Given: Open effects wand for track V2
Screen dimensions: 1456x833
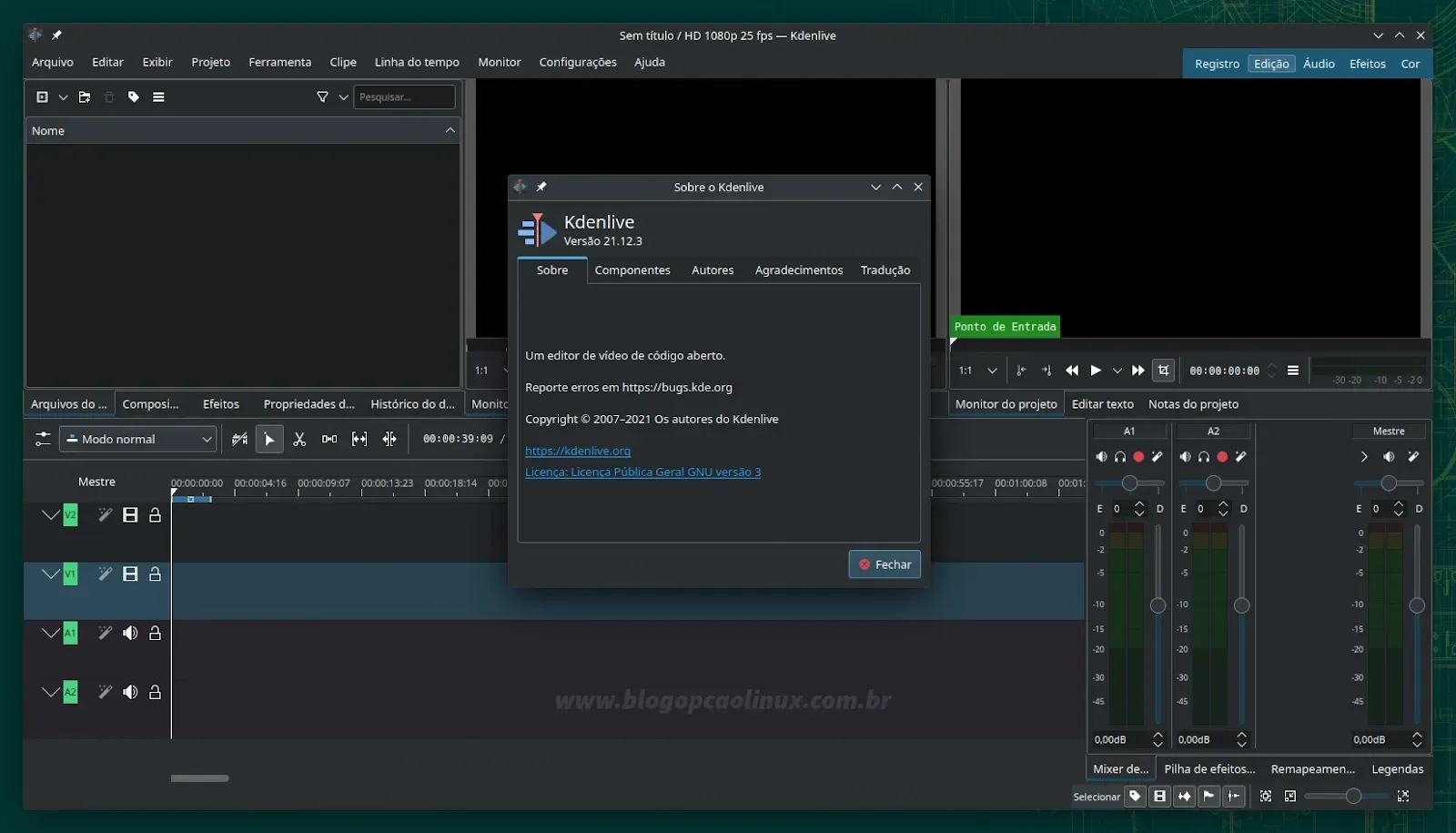Looking at the screenshot, I should pyautogui.click(x=106, y=514).
